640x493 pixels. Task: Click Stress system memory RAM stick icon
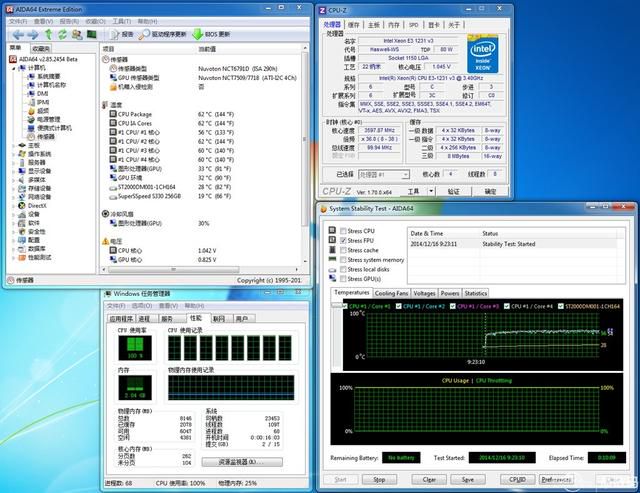click(332, 260)
